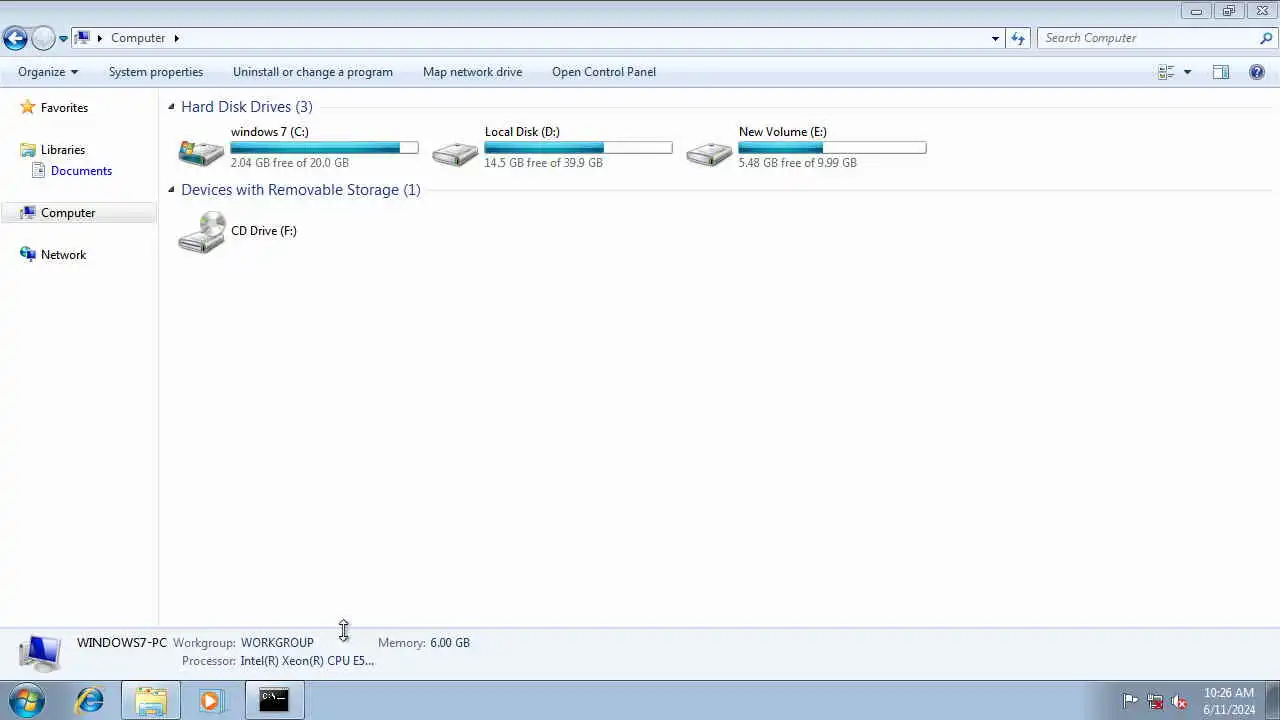Image resolution: width=1280 pixels, height=720 pixels.
Task: Click the windows 7 (C:) label
Action: click(270, 132)
